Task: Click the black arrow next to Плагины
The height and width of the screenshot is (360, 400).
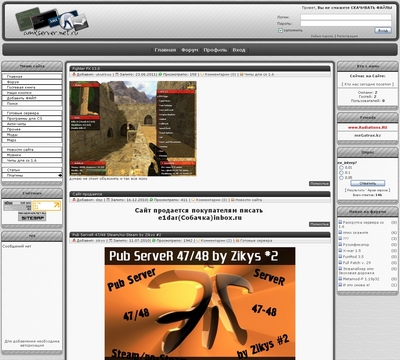Action: point(60,175)
